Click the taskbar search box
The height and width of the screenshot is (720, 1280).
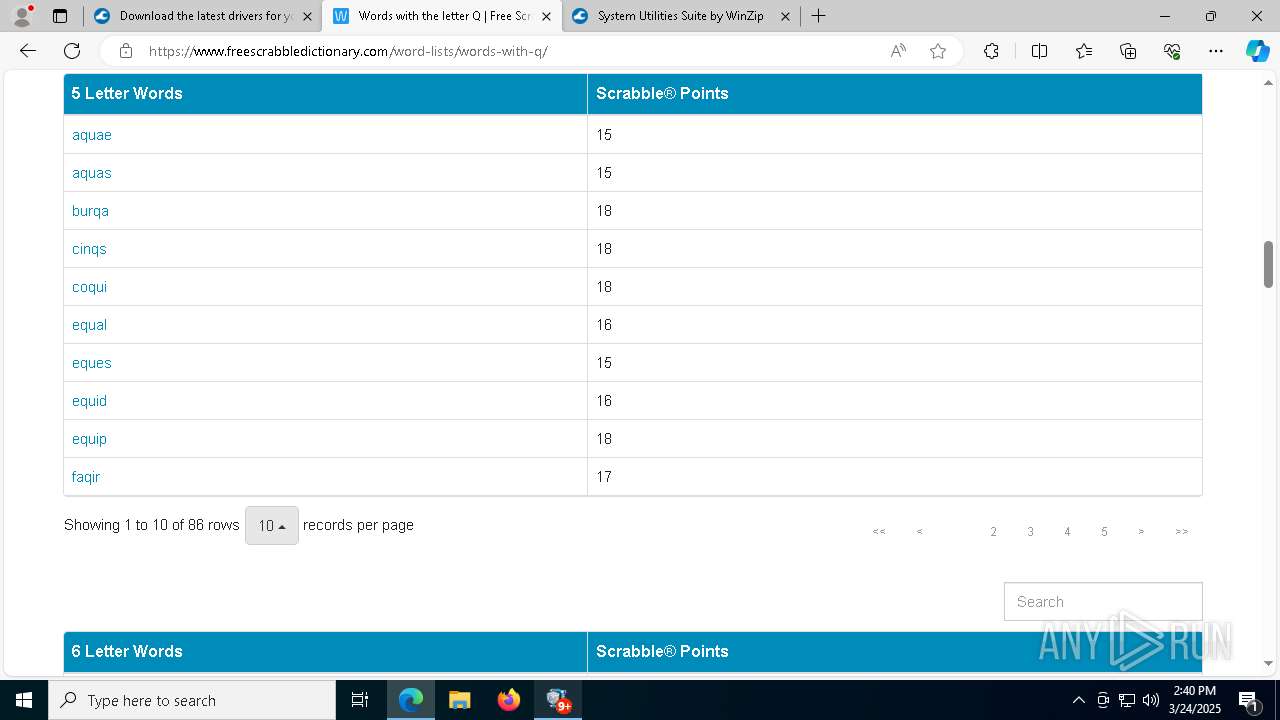(192, 700)
